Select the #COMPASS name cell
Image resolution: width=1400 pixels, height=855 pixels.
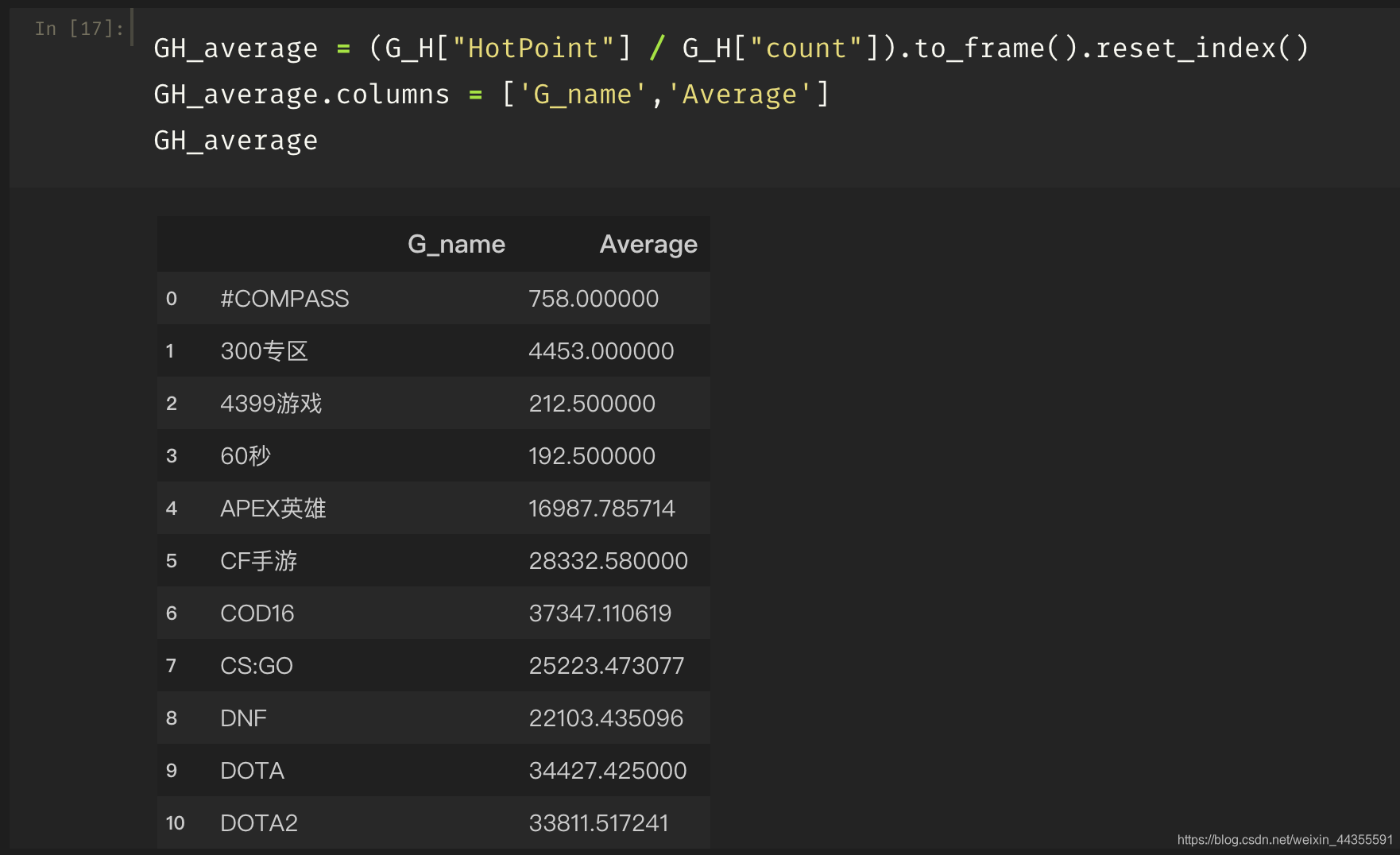point(284,299)
